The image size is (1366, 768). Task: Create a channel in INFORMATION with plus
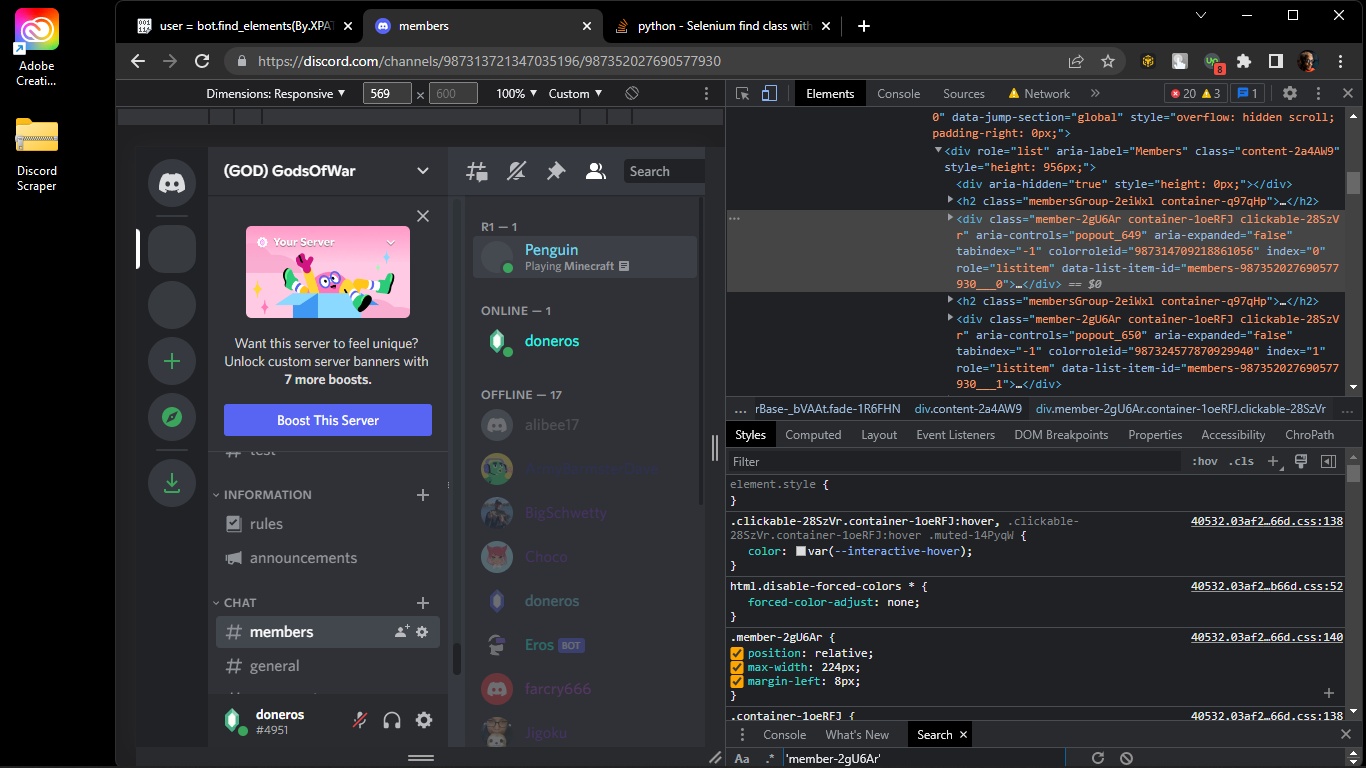tap(423, 495)
